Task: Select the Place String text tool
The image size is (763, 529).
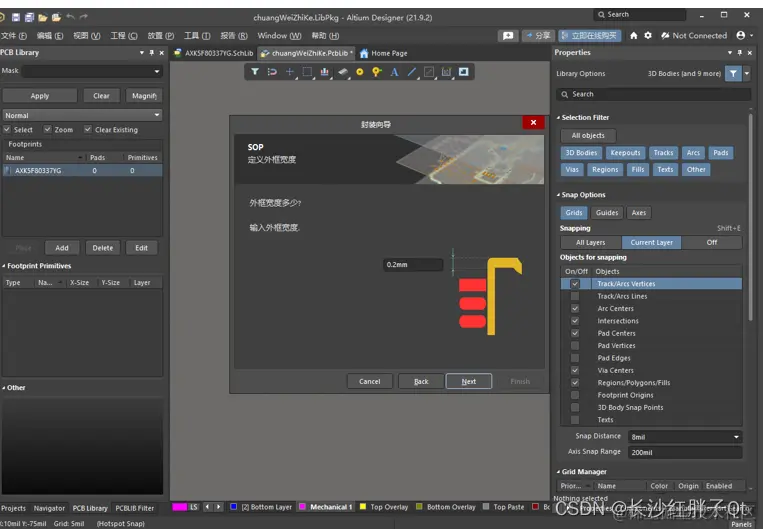Action: coord(394,72)
